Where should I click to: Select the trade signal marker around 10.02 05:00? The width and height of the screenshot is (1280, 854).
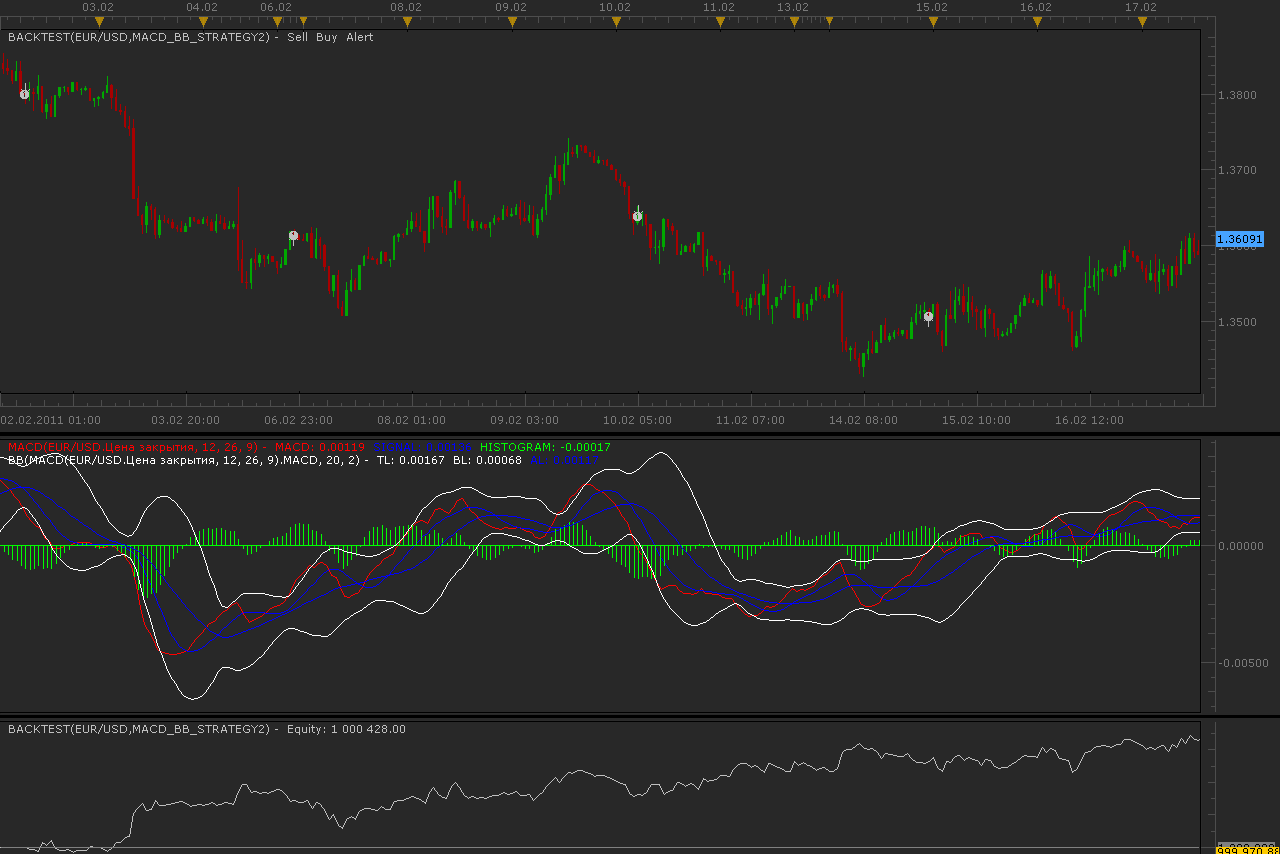[637, 216]
